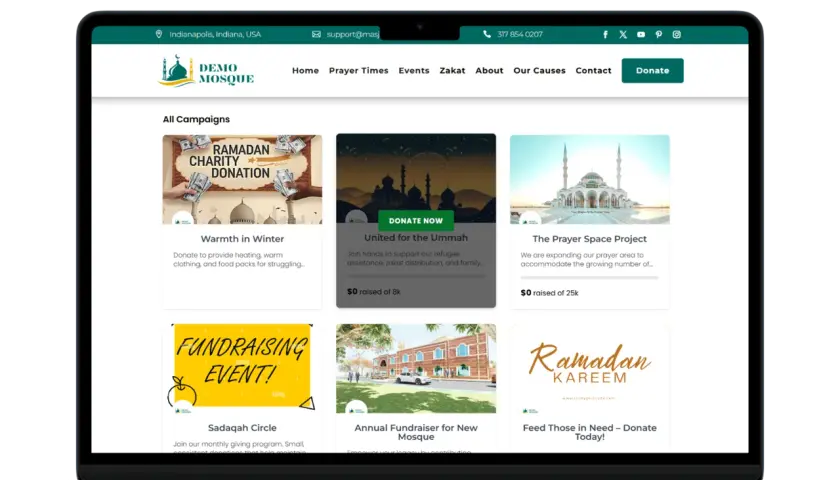Click the Warmth in Winter description text
840x480 pixels.
tap(239, 260)
